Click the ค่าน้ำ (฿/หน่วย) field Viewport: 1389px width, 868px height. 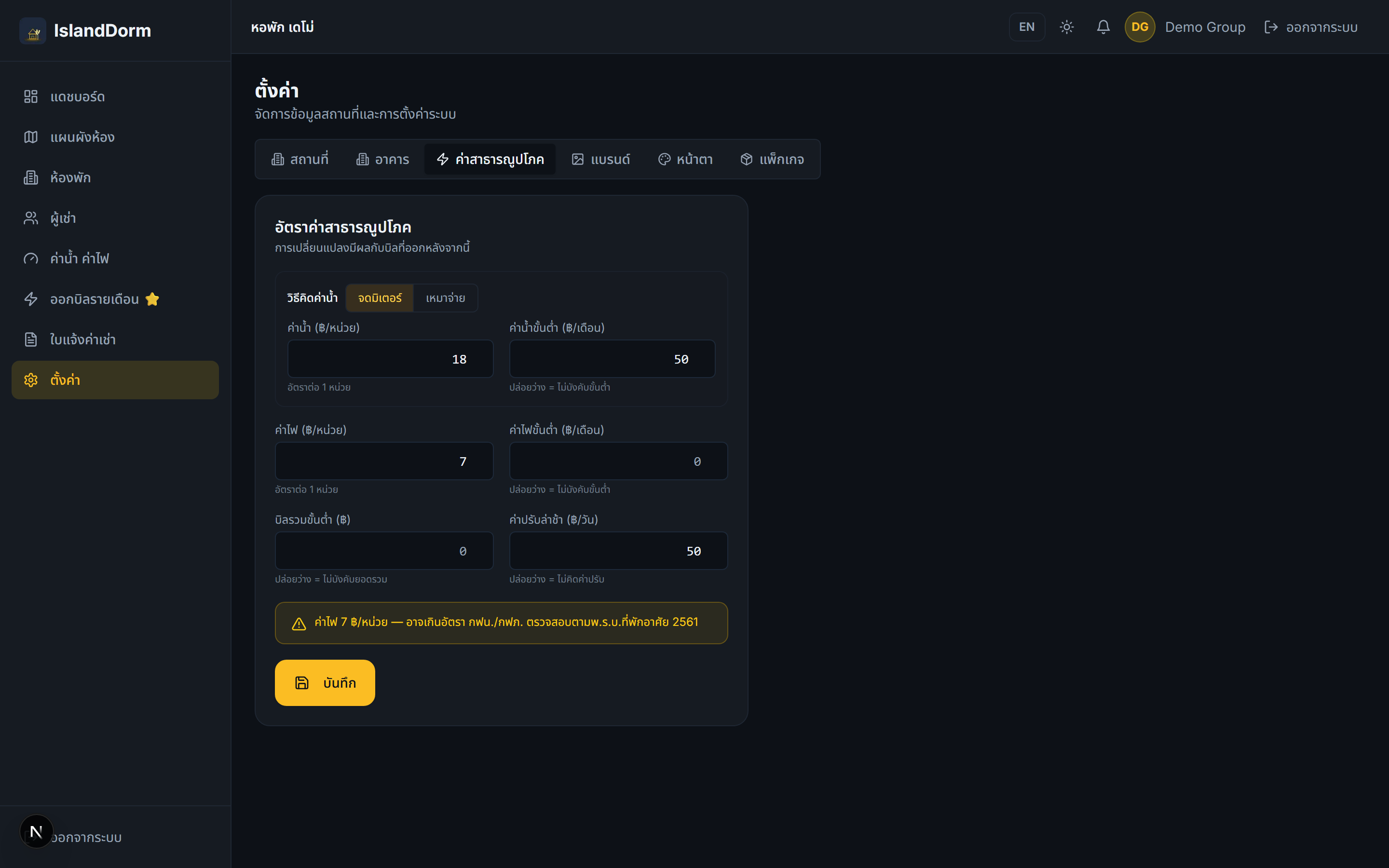pos(390,359)
